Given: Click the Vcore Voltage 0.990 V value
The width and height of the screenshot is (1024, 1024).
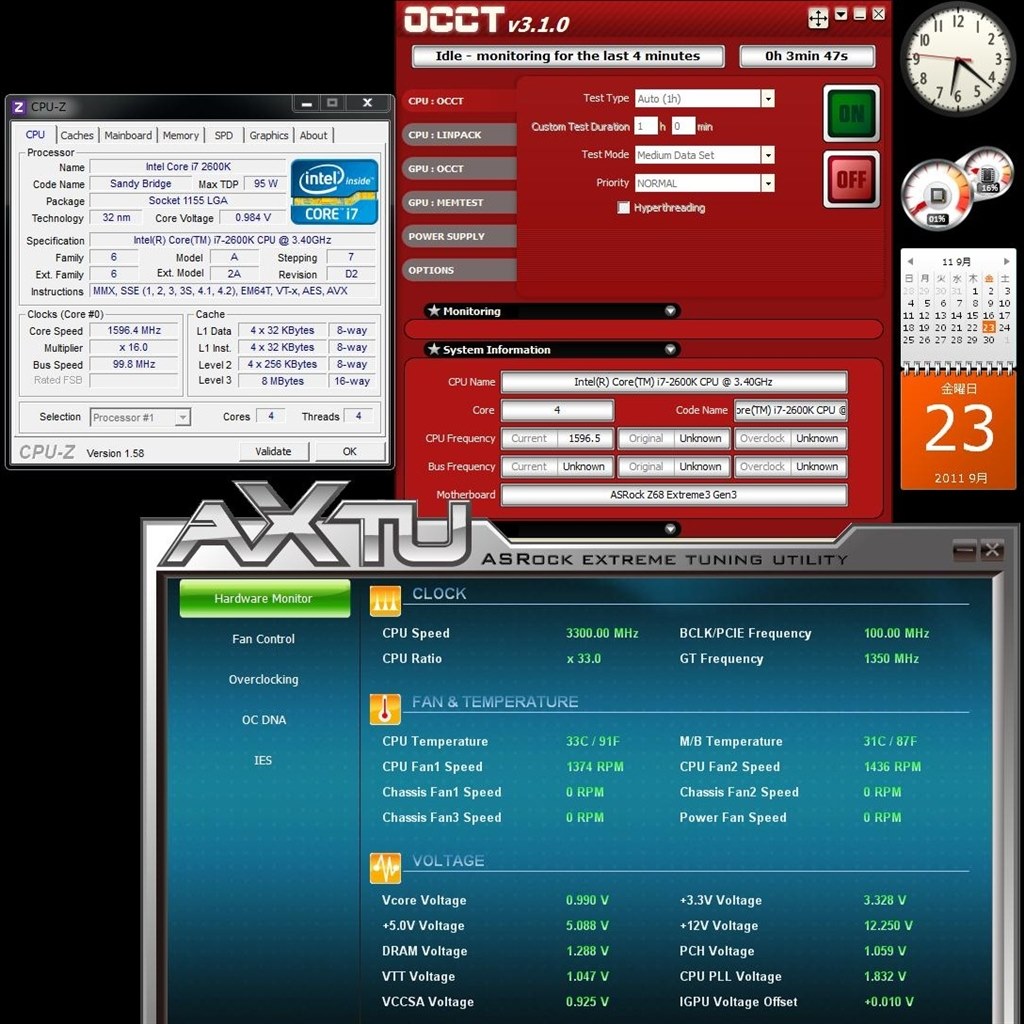Looking at the screenshot, I should click(587, 900).
